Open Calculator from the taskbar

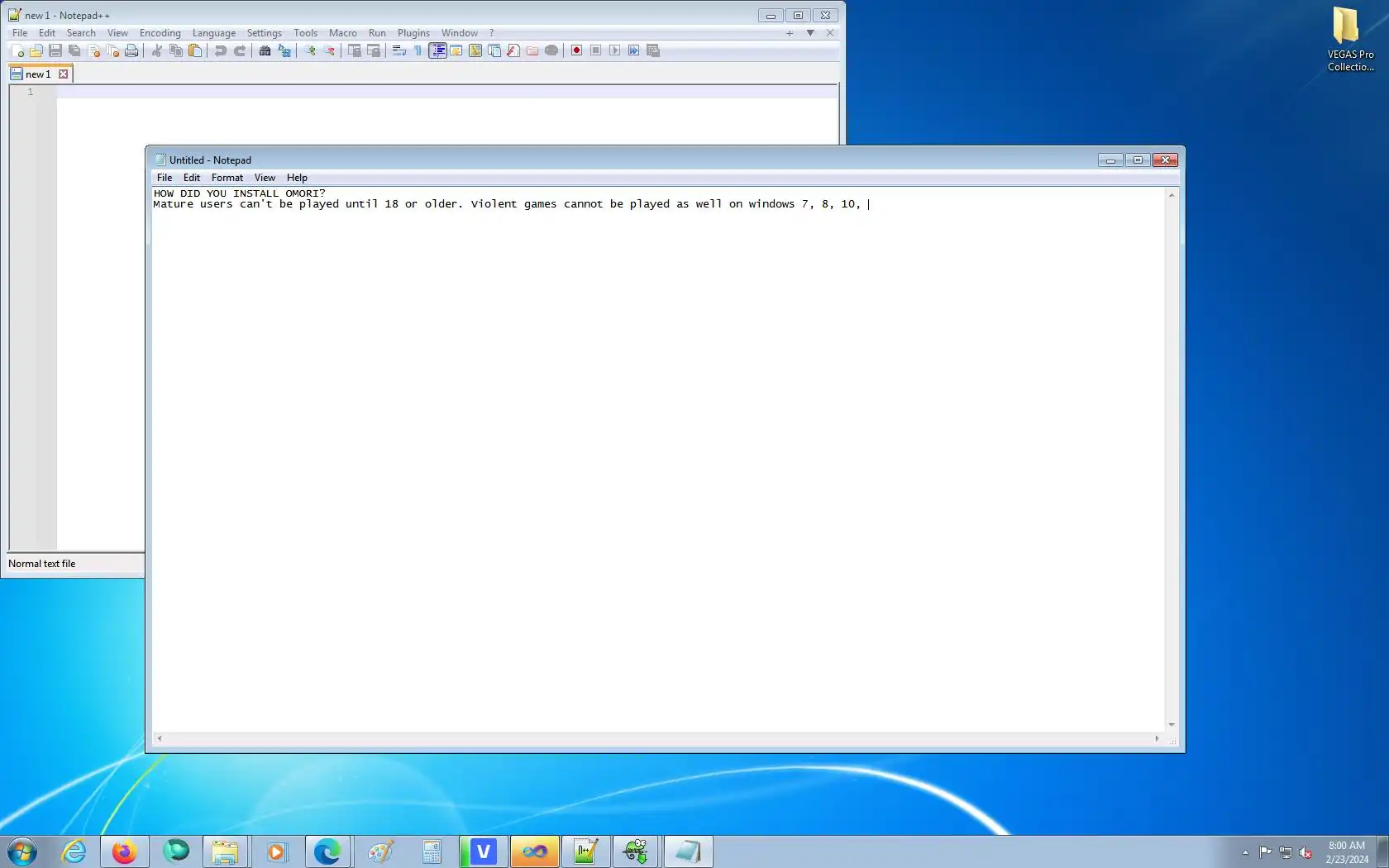click(432, 851)
